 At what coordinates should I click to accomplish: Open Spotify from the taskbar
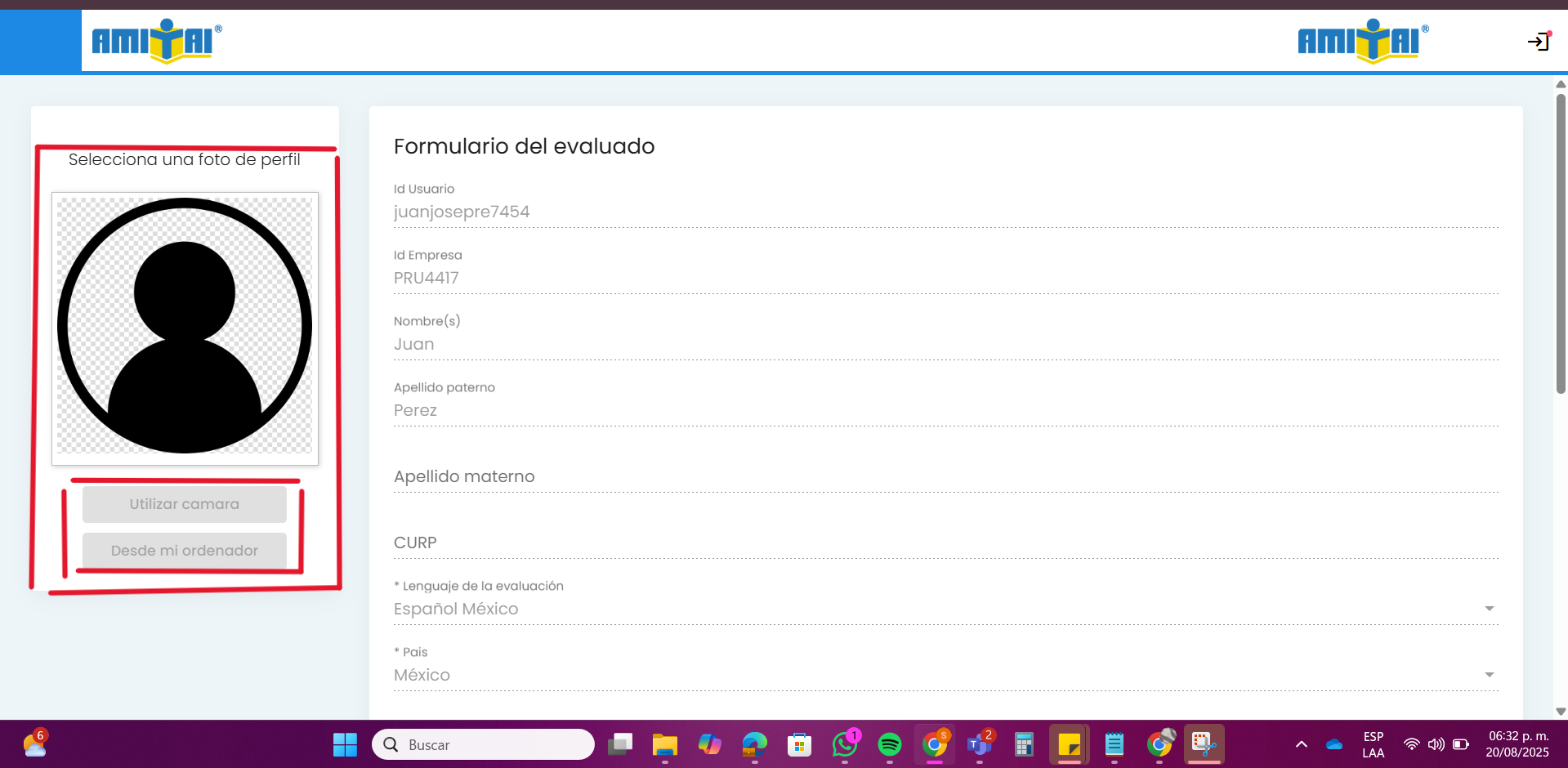pos(889,744)
